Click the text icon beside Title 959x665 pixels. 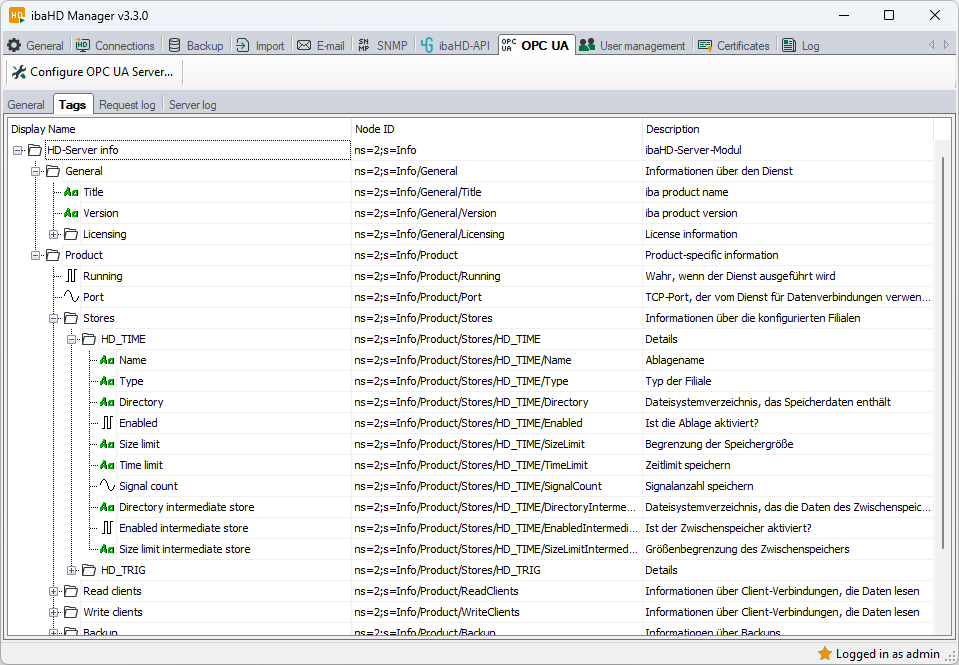[x=71, y=192]
